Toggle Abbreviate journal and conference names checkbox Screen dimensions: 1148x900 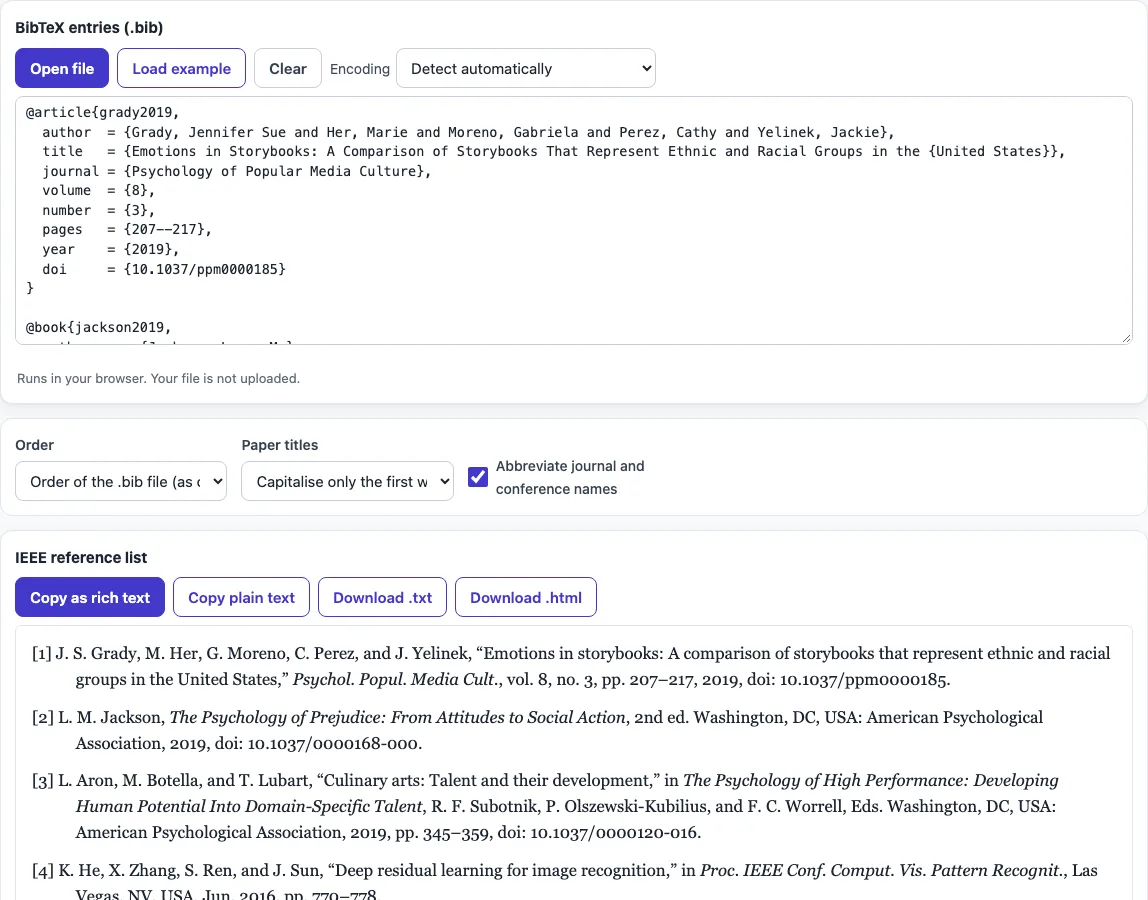478,477
